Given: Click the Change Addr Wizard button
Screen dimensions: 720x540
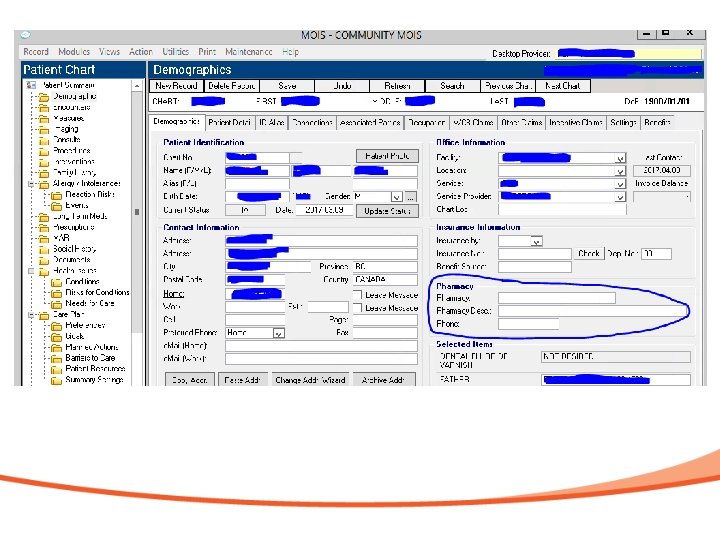Looking at the screenshot, I should 310,380.
